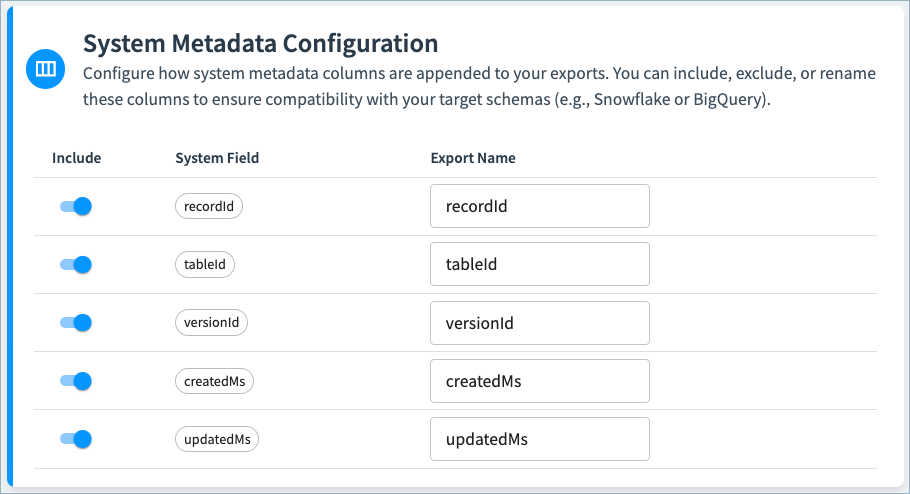Image resolution: width=910 pixels, height=494 pixels.
Task: Click the updatedMs system field tag
Action: (x=216, y=439)
